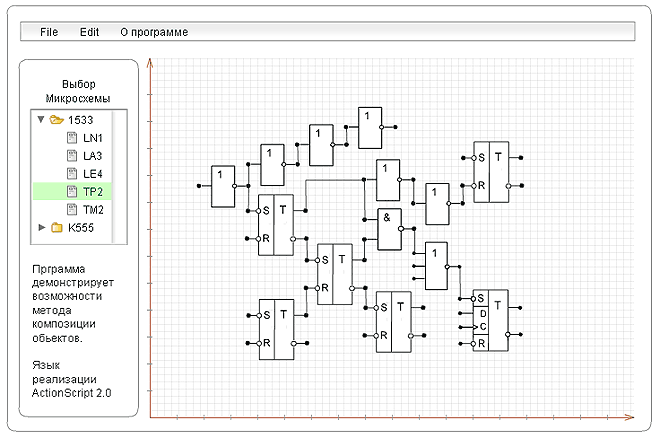Select the TM2 chip entry
The width and height of the screenshot is (660, 438).
point(93,209)
